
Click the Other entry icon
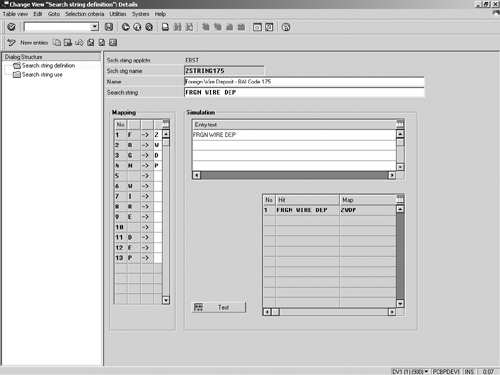(x=113, y=43)
